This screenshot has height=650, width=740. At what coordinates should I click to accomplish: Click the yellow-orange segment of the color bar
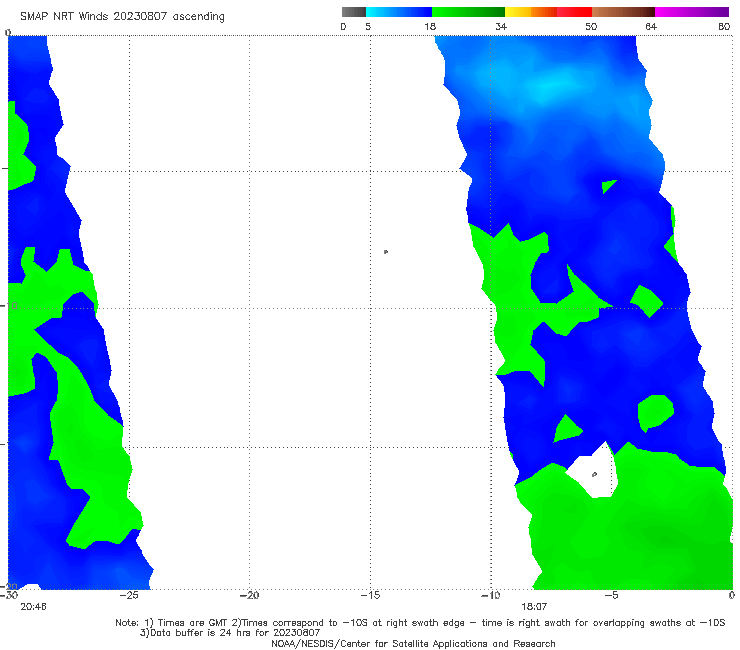pyautogui.click(x=530, y=12)
